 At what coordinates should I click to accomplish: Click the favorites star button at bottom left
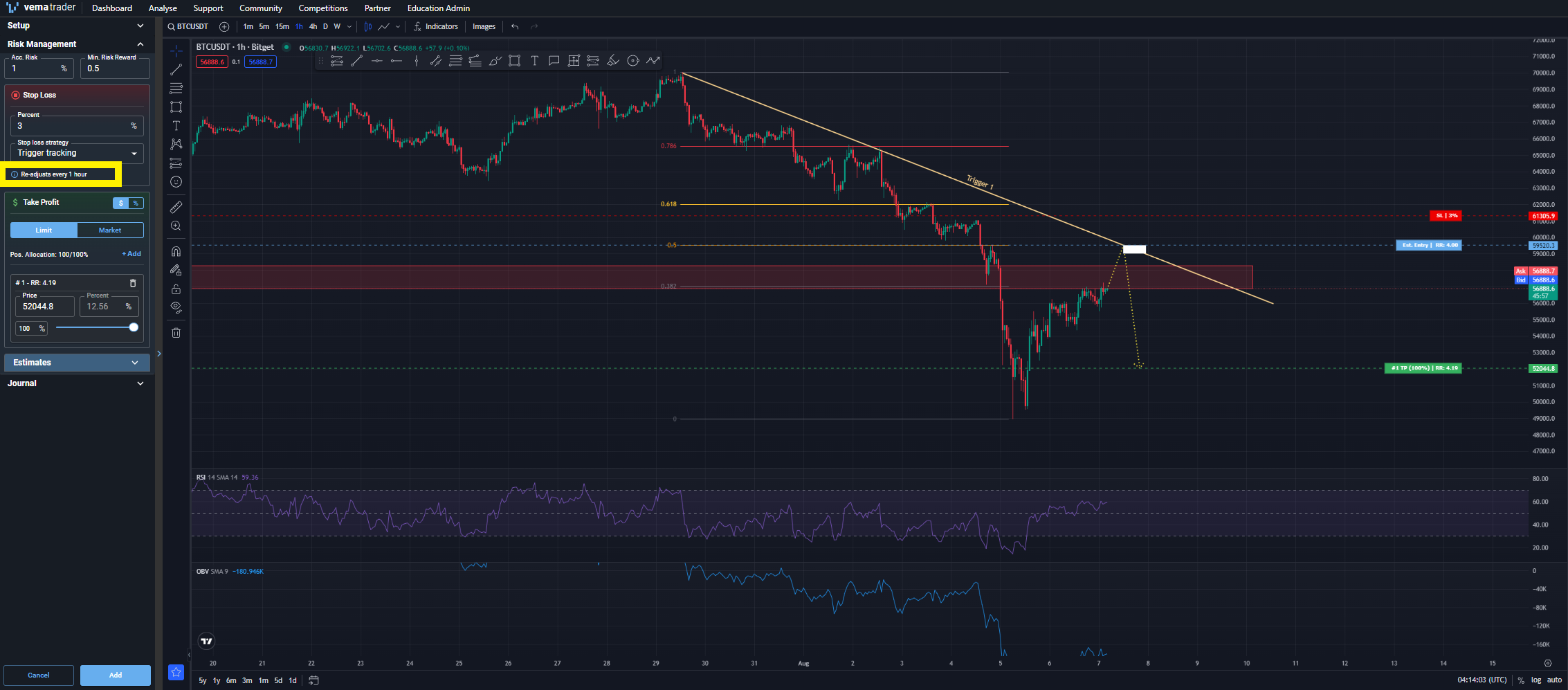pyautogui.click(x=176, y=672)
